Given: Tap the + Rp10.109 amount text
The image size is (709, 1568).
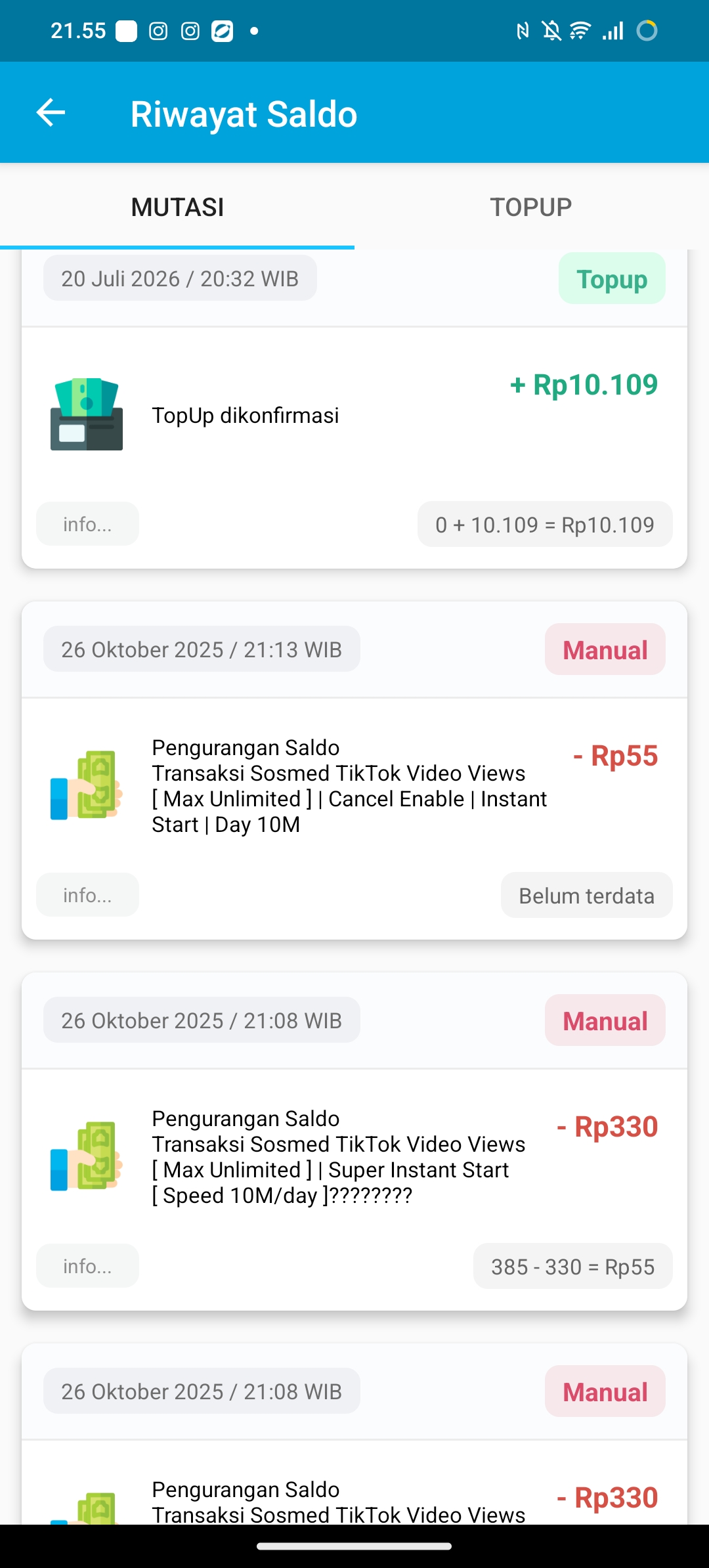Looking at the screenshot, I should (x=584, y=385).
